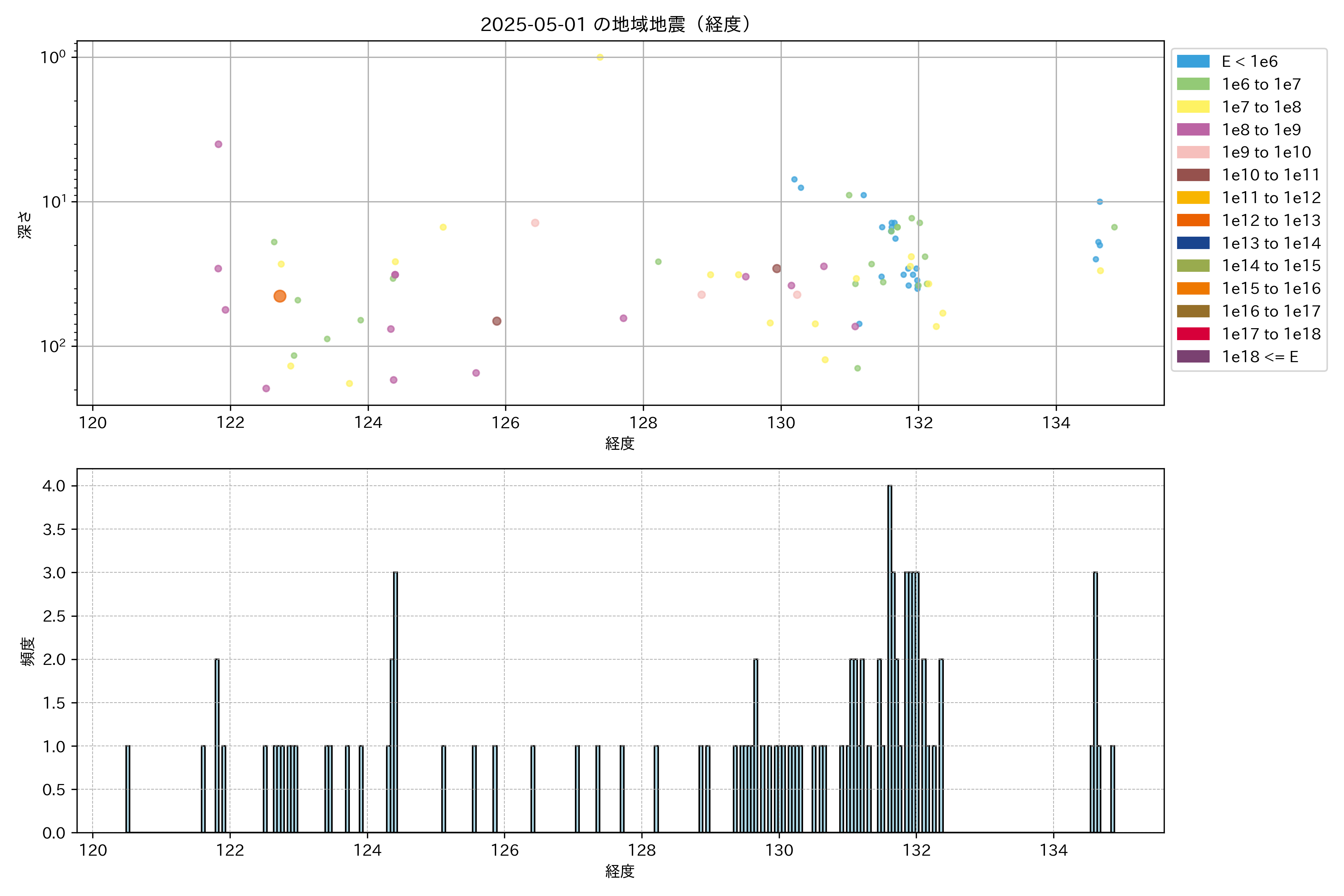Click the chart title 2025-05-01 の地域地震
The image size is (1344, 896).
tap(615, 25)
